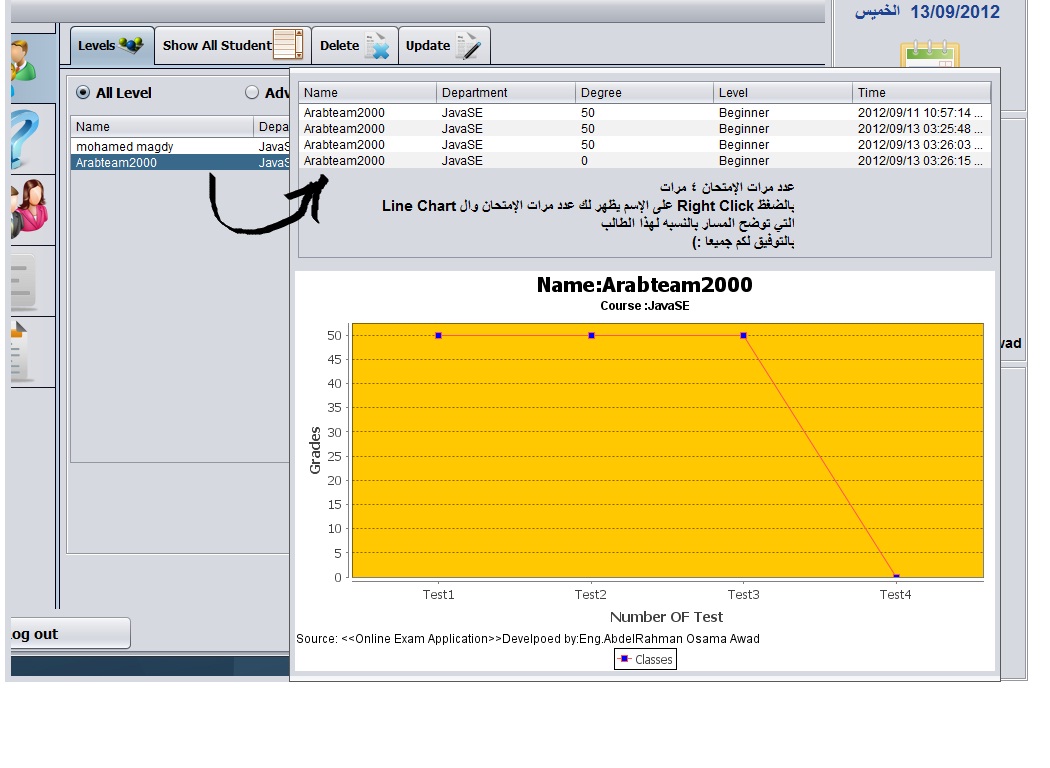The image size is (1050, 768).
Task: Click the blue question mark help icon
Action: tap(25, 139)
